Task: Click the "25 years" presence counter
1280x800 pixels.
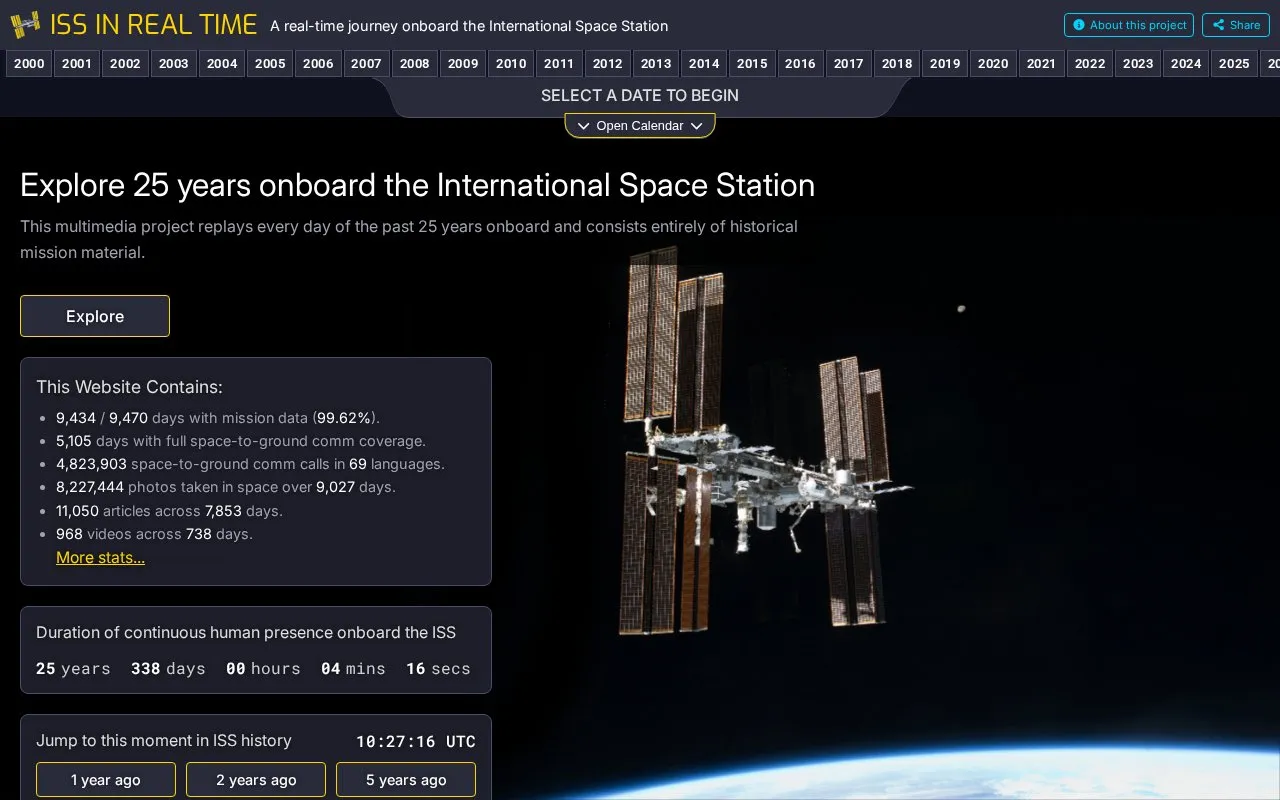Action: [x=73, y=669]
